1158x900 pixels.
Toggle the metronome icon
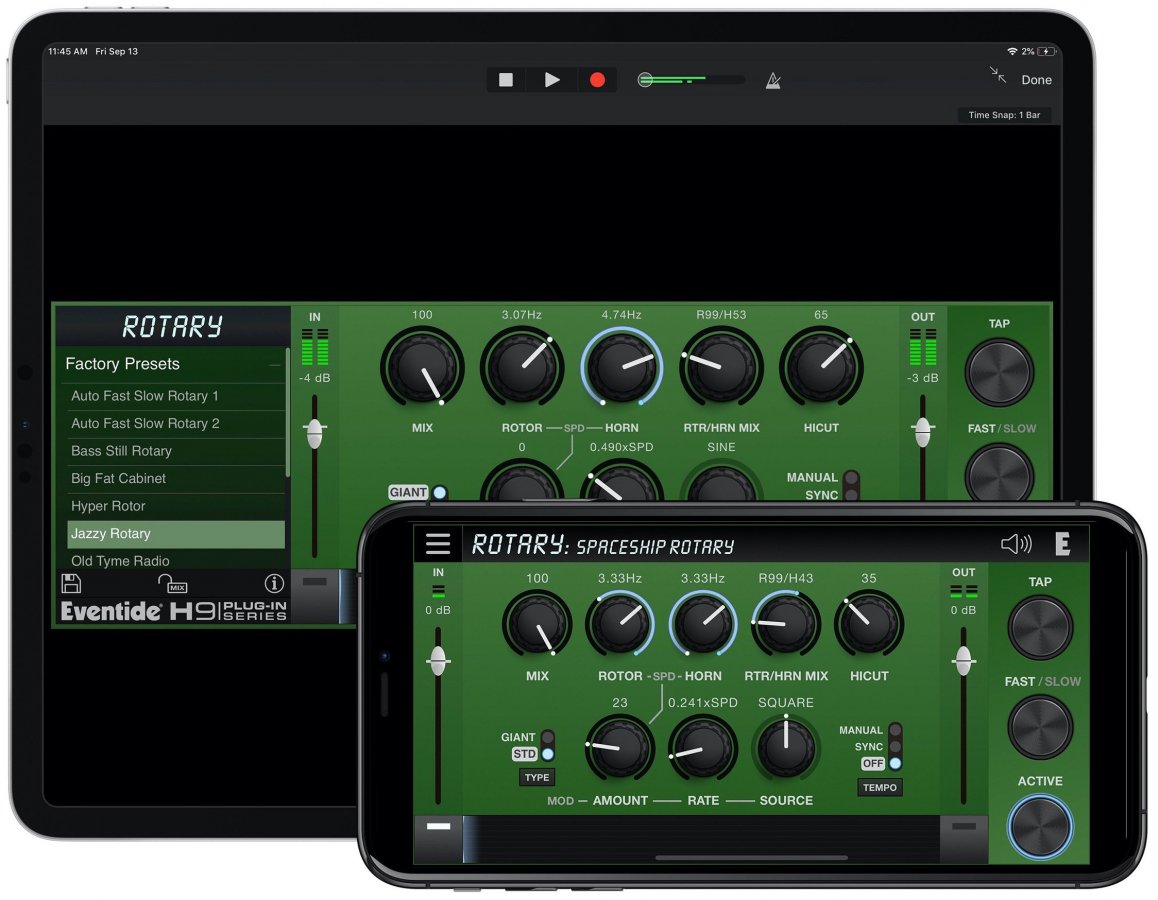[773, 80]
